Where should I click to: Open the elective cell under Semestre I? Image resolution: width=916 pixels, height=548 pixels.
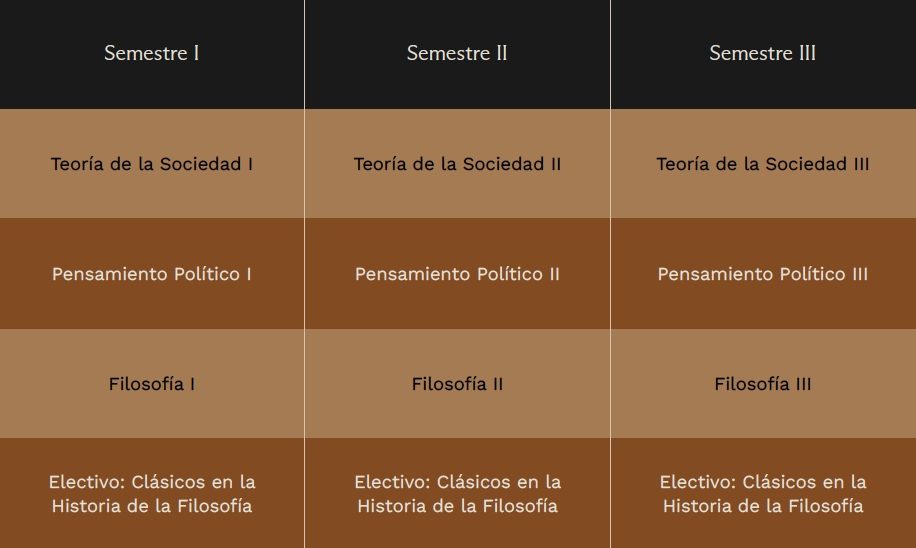point(152,494)
